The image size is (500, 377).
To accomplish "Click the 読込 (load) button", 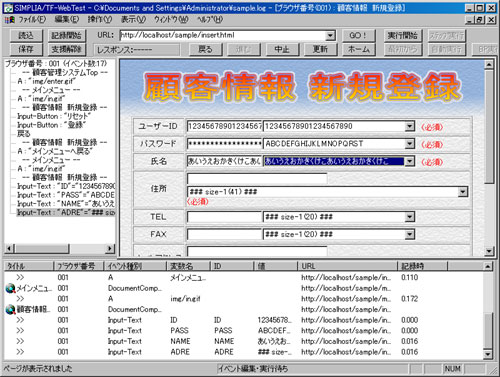I will 26,35.
